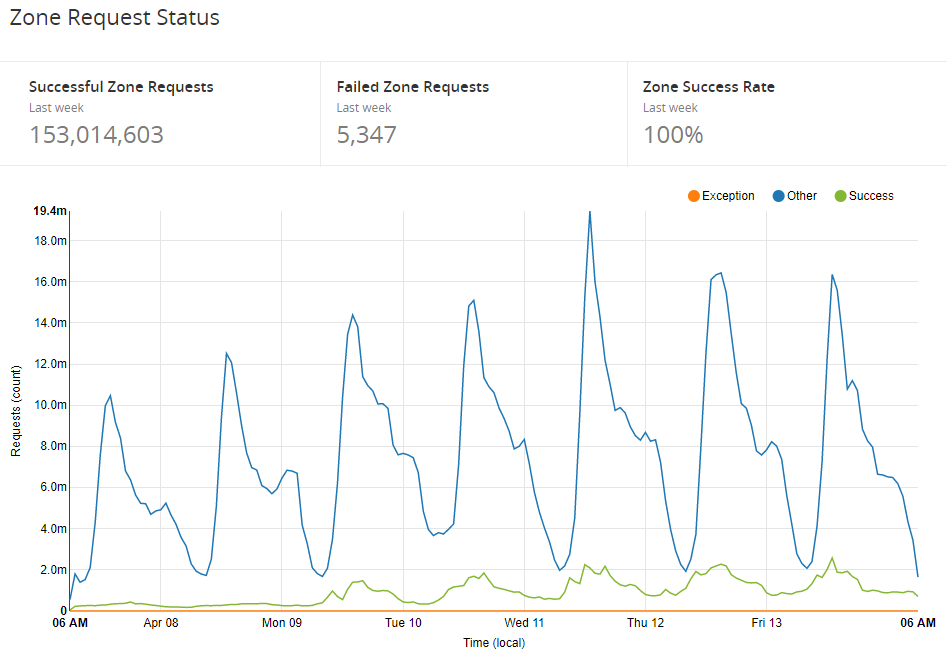Click the highest peak of the blue Other line

point(590,212)
